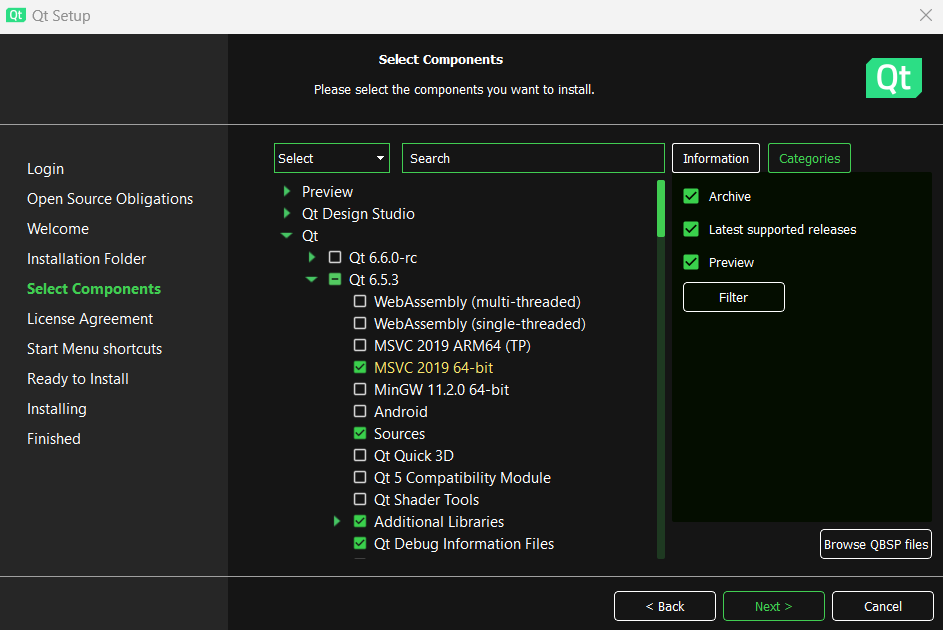This screenshot has width=943, height=630.
Task: Check the Qt Quick 3D component
Action: point(360,456)
